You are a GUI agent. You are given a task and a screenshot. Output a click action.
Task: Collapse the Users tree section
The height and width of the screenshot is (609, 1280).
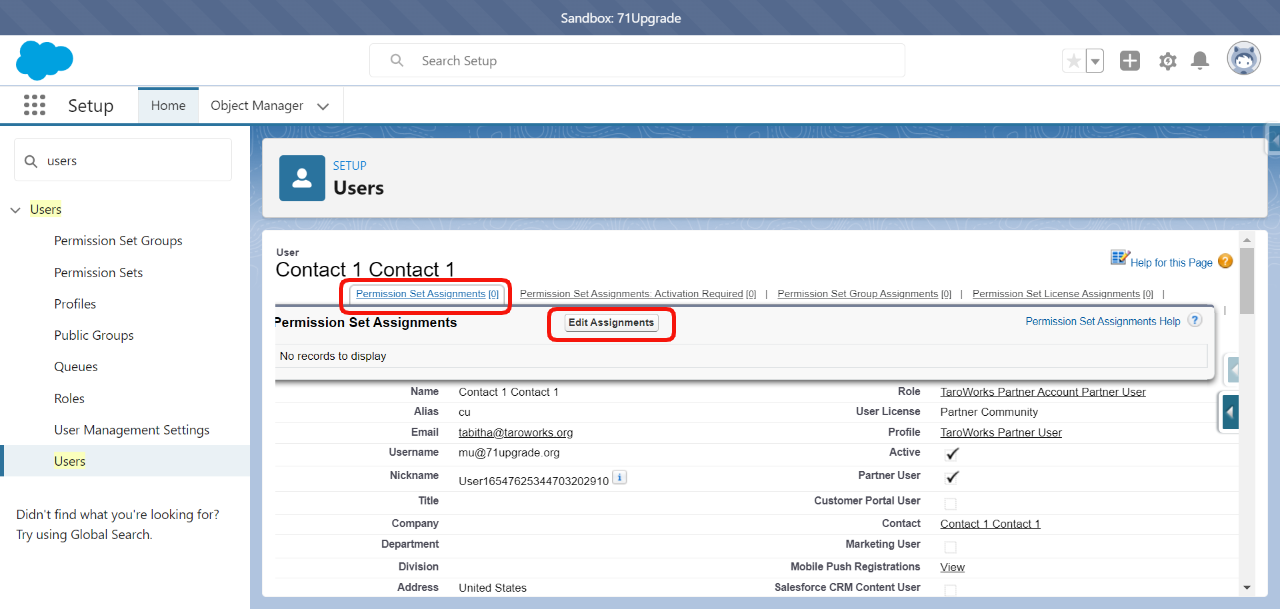[15, 210]
